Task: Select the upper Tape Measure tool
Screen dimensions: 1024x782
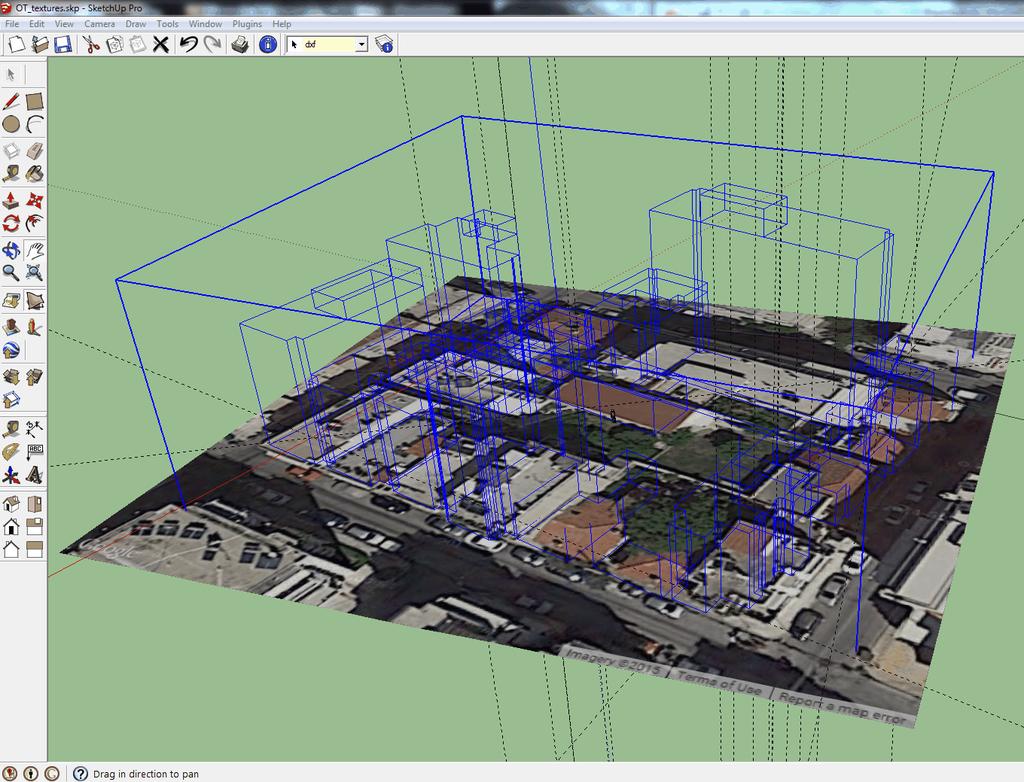Action: coord(11,174)
